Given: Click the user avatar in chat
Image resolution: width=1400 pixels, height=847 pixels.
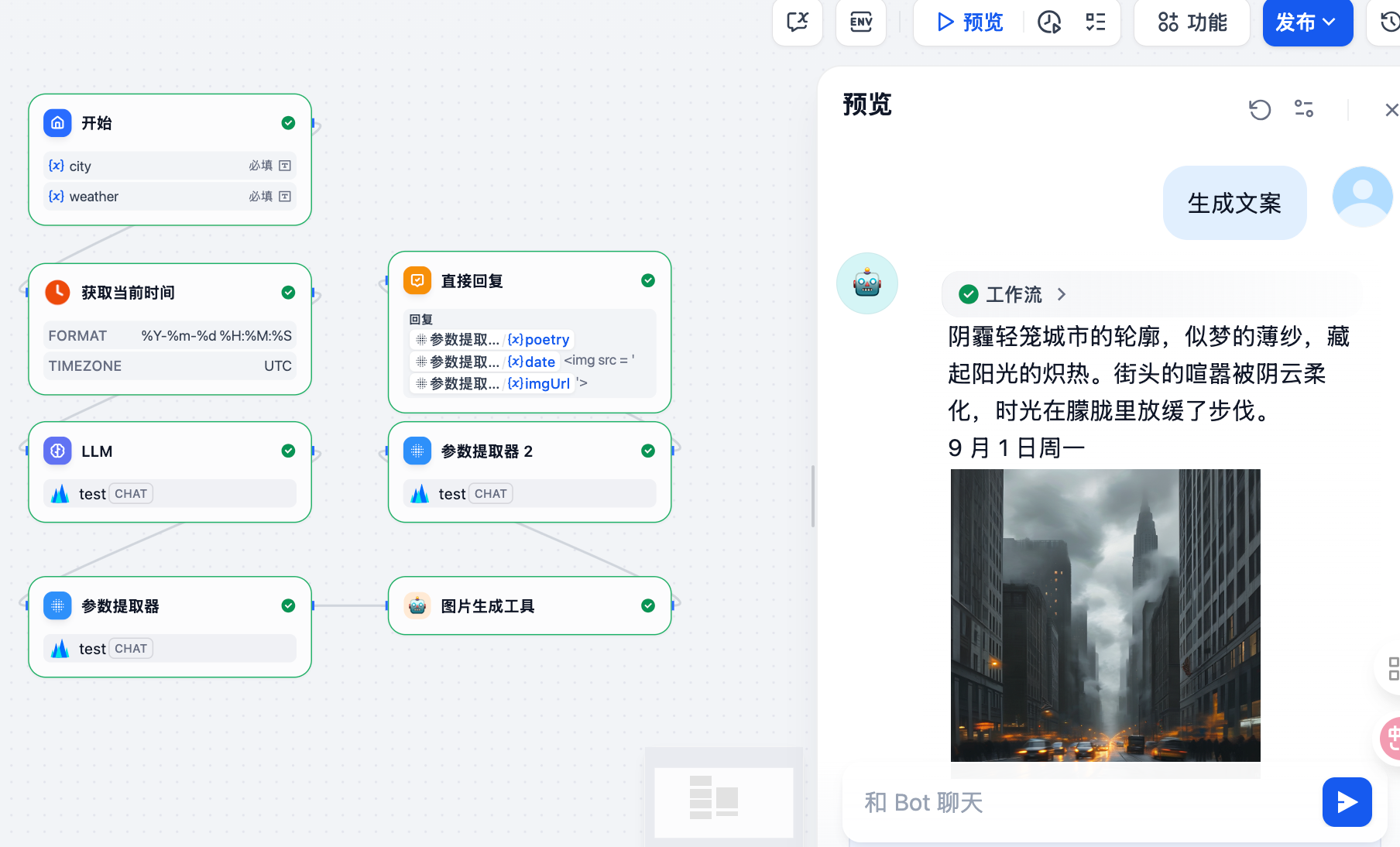Looking at the screenshot, I should tap(1362, 197).
